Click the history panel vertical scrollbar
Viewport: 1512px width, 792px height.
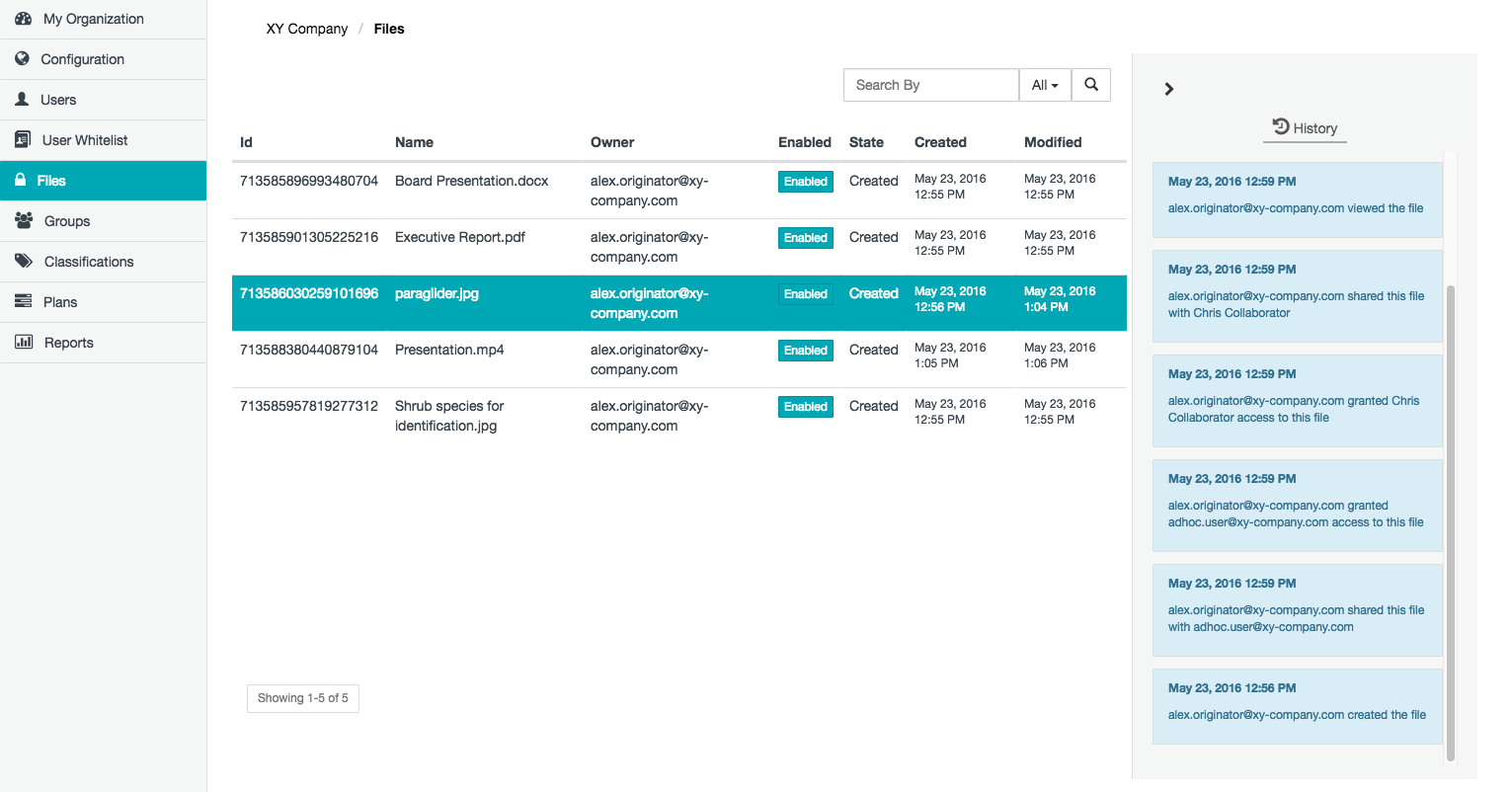point(1450,523)
